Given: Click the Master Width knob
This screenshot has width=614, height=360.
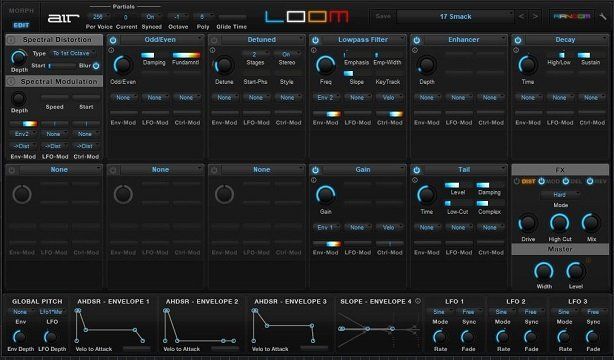Looking at the screenshot, I should pyautogui.click(x=544, y=271).
